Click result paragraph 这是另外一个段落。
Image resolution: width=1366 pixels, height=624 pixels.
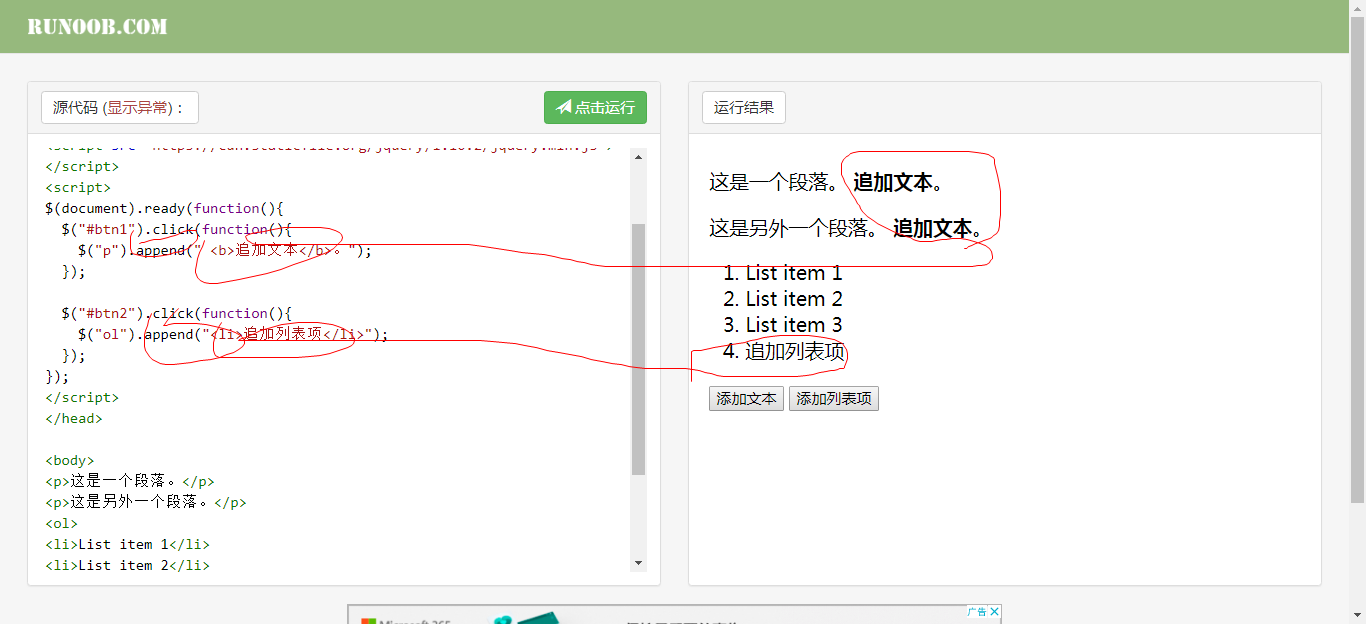[x=794, y=228]
